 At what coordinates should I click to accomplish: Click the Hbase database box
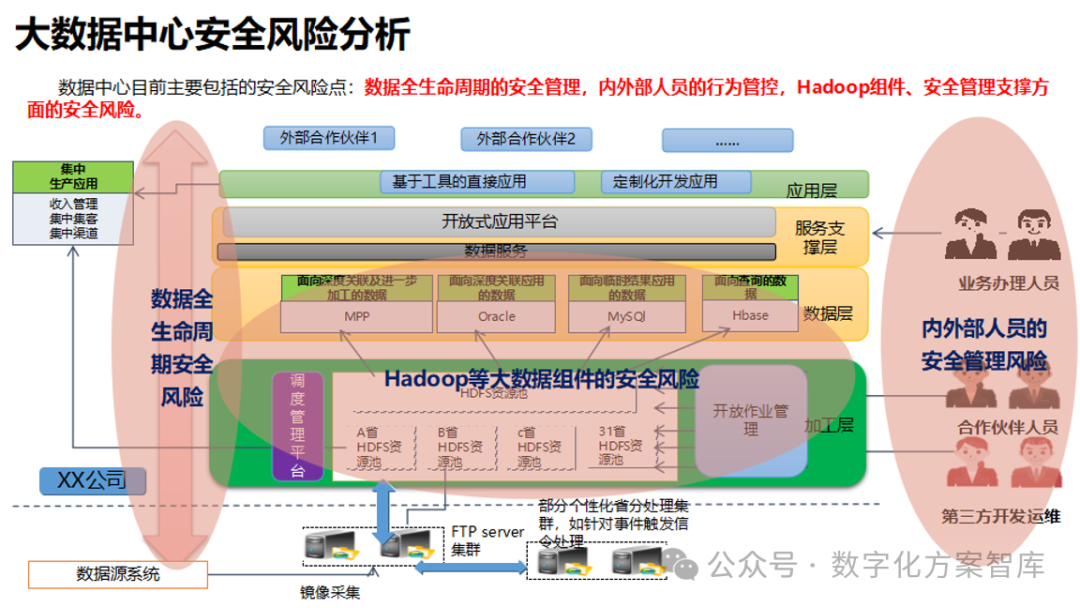[750, 315]
